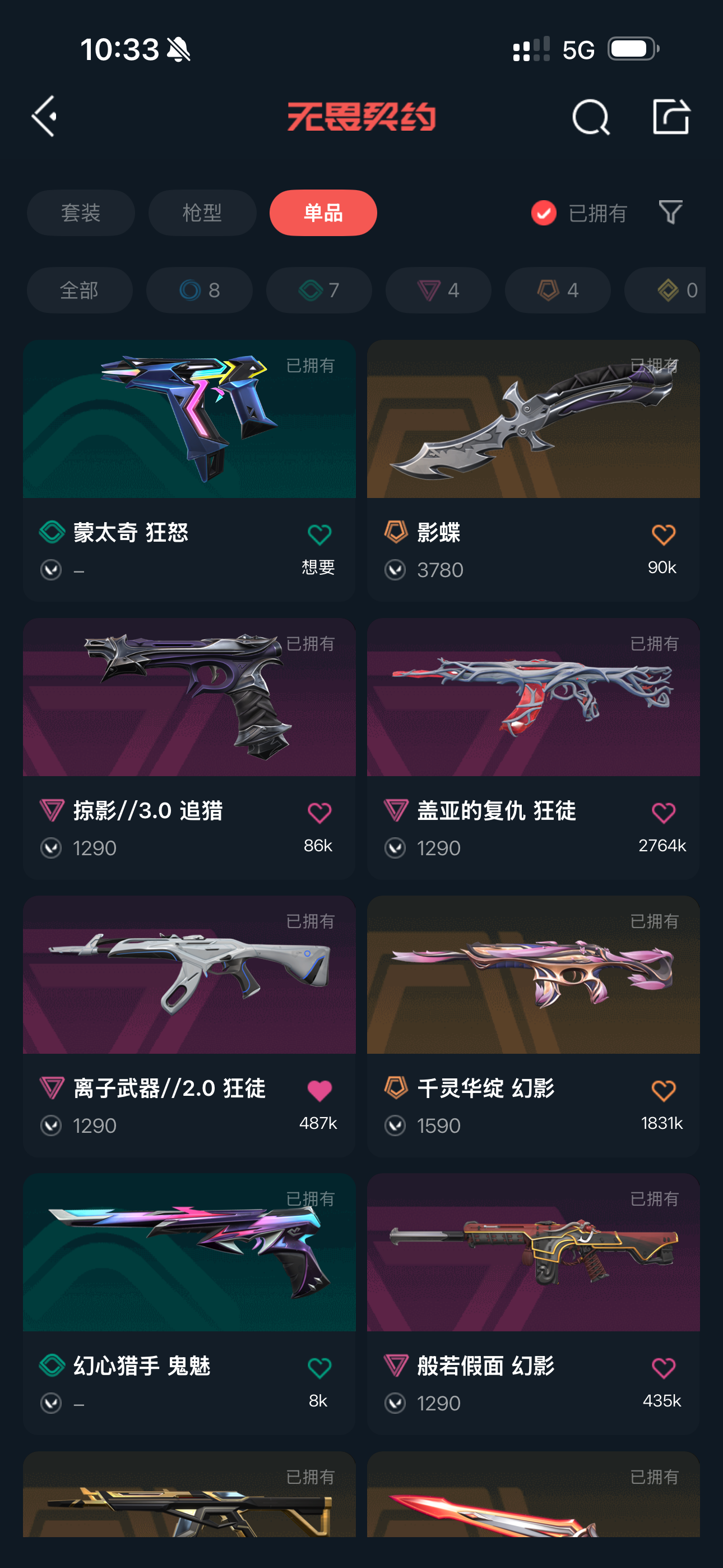Filter by purple tier with 4 items

(438, 290)
